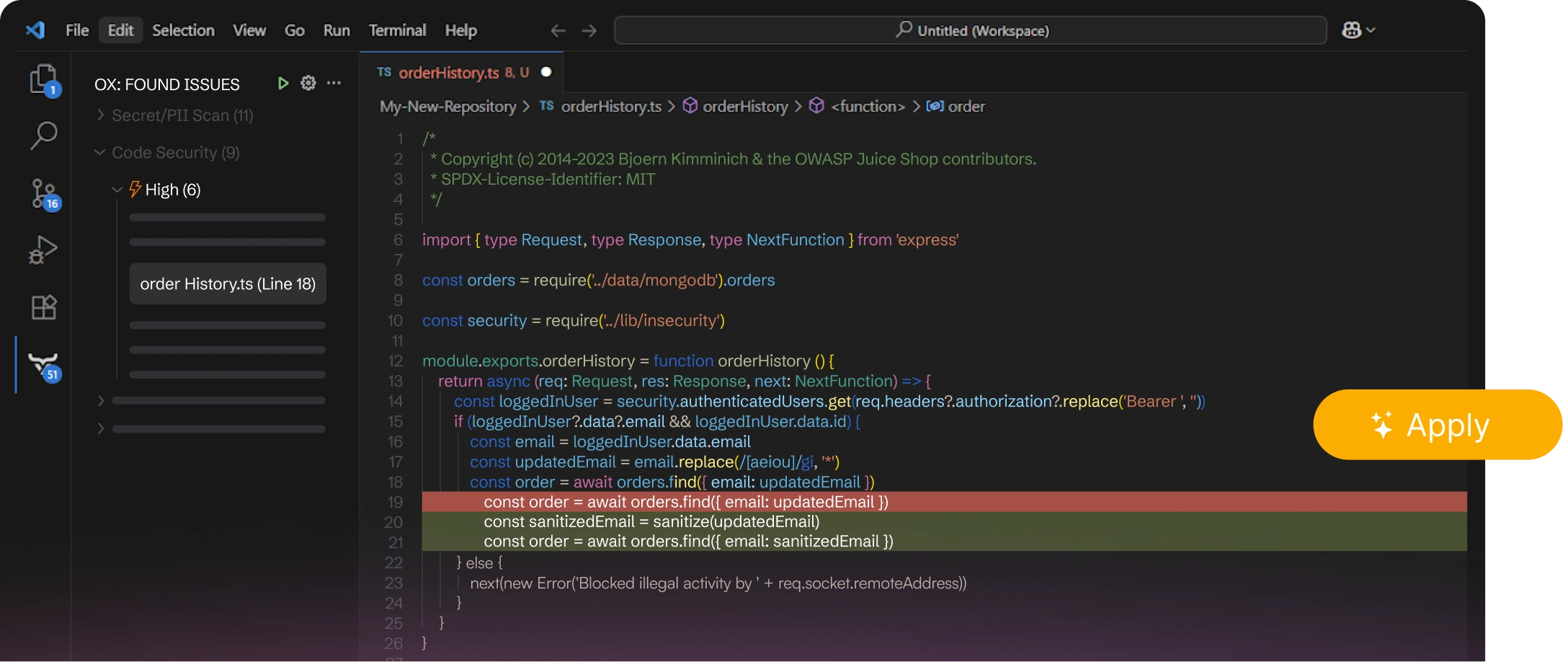
Task: Click the OX: FOUND ISSUES panel title
Action: pyautogui.click(x=167, y=84)
